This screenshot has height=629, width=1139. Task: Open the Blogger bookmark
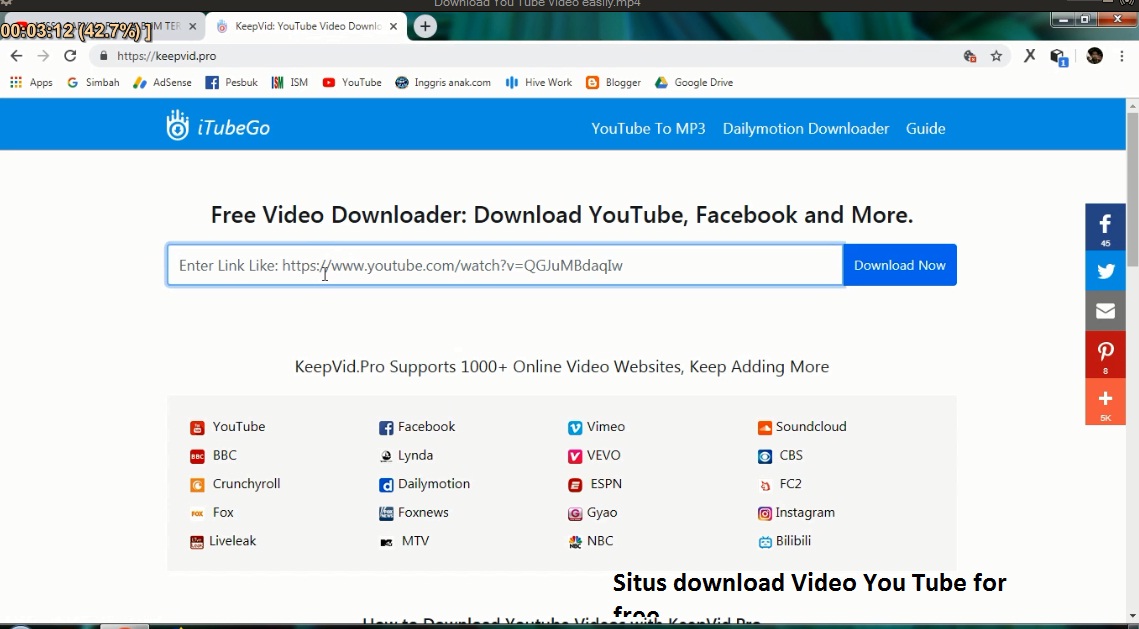tap(614, 83)
